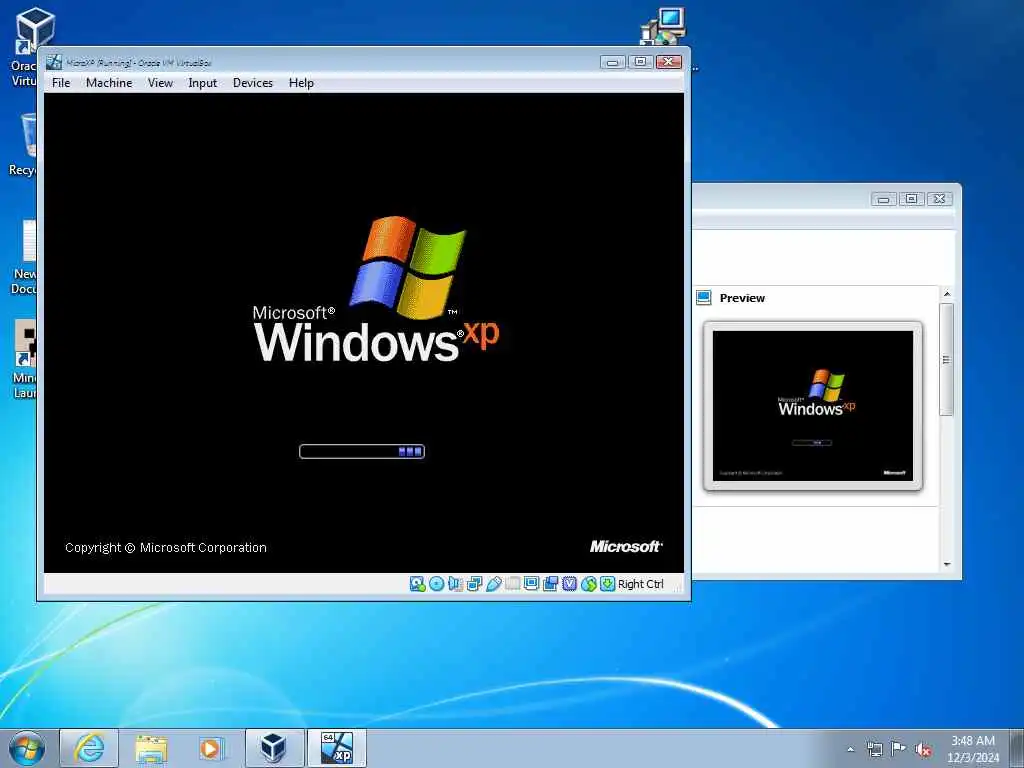The width and height of the screenshot is (1024, 768).
Task: Close the VirtualBox Manager background window
Action: tap(940, 199)
